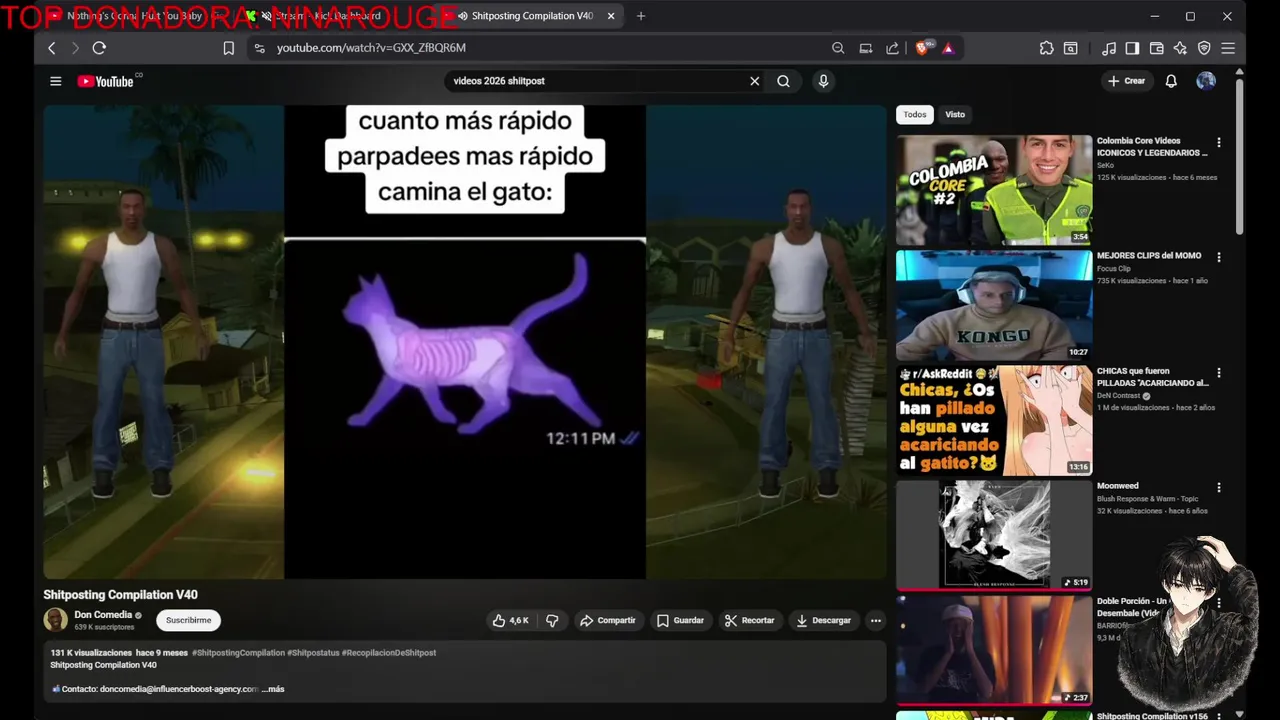This screenshot has height=720, width=1280.
Task: Open options menu for Moonweed
Action: tap(1218, 488)
